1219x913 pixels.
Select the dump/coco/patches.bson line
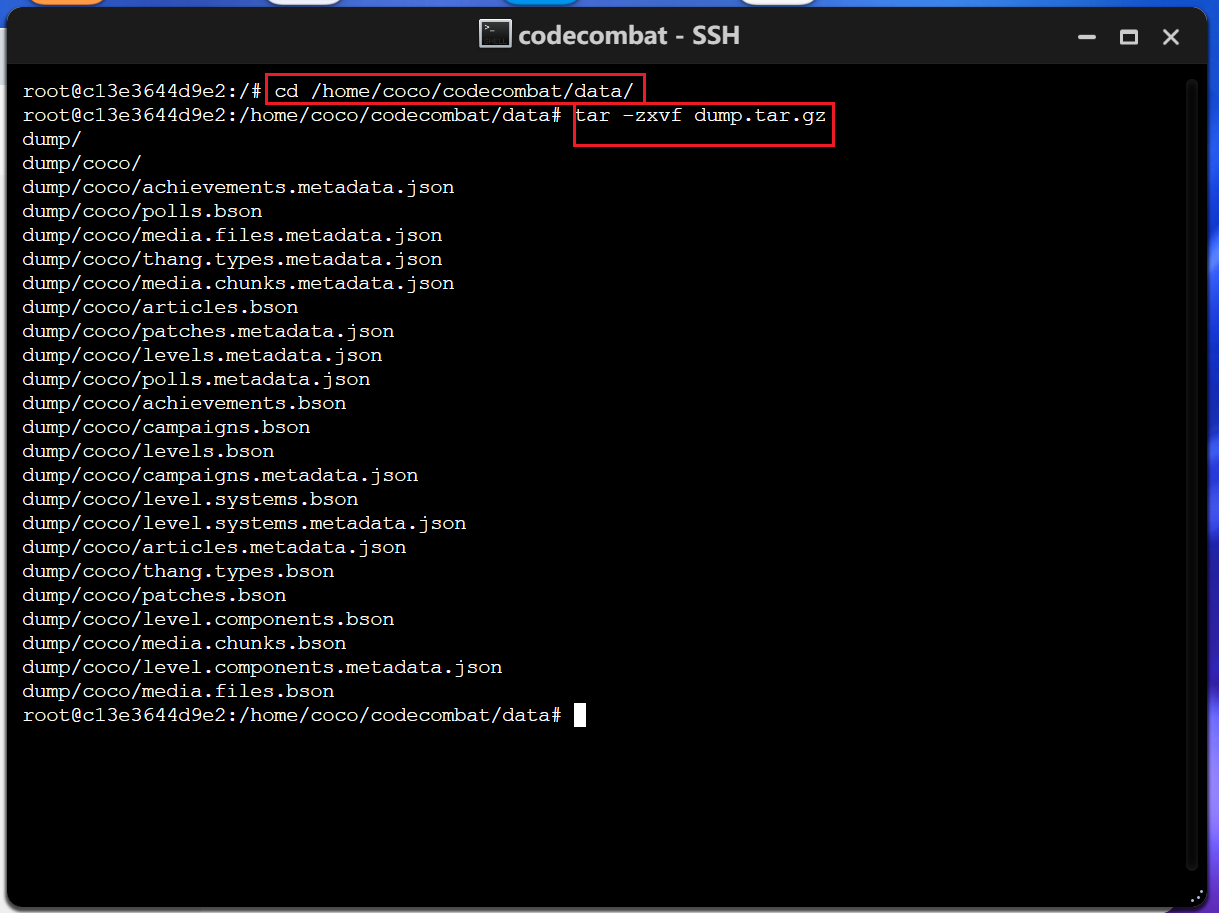click(154, 595)
